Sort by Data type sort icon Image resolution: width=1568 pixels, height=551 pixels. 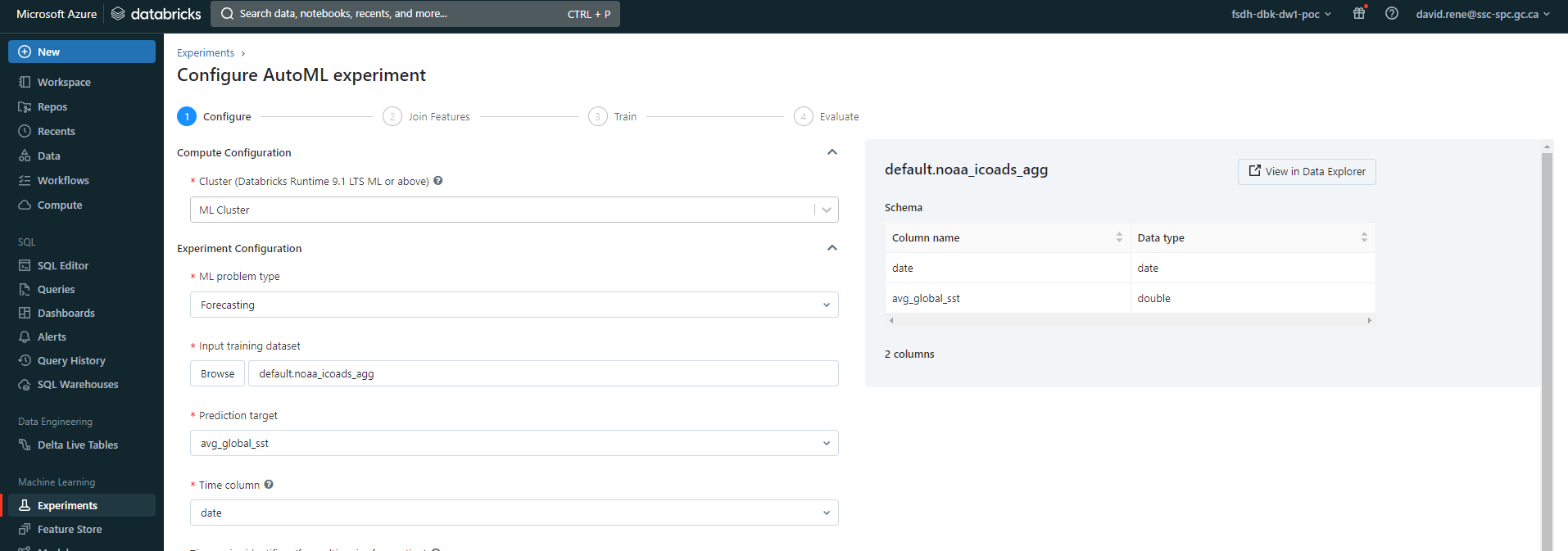1364,237
